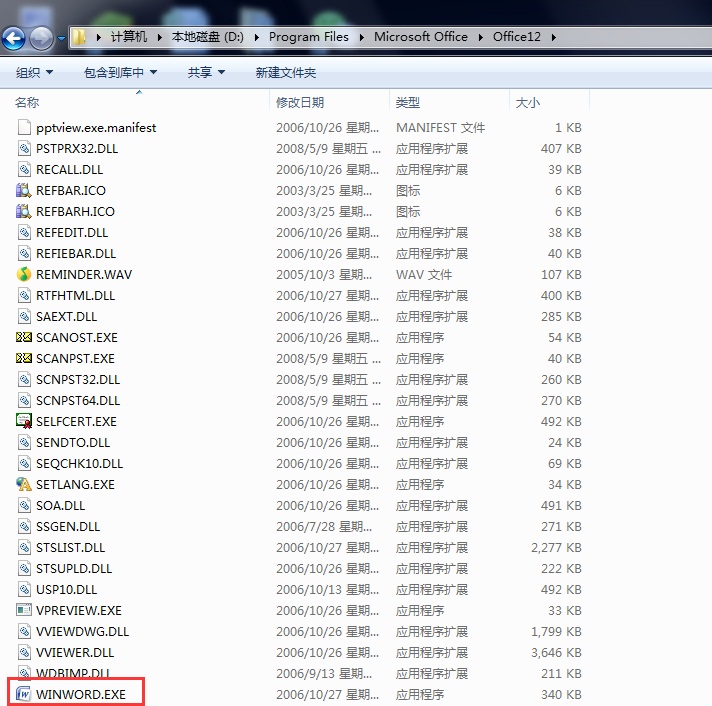
Task: Click the VVIEWDWG.DLL file name
Action: click(x=83, y=632)
